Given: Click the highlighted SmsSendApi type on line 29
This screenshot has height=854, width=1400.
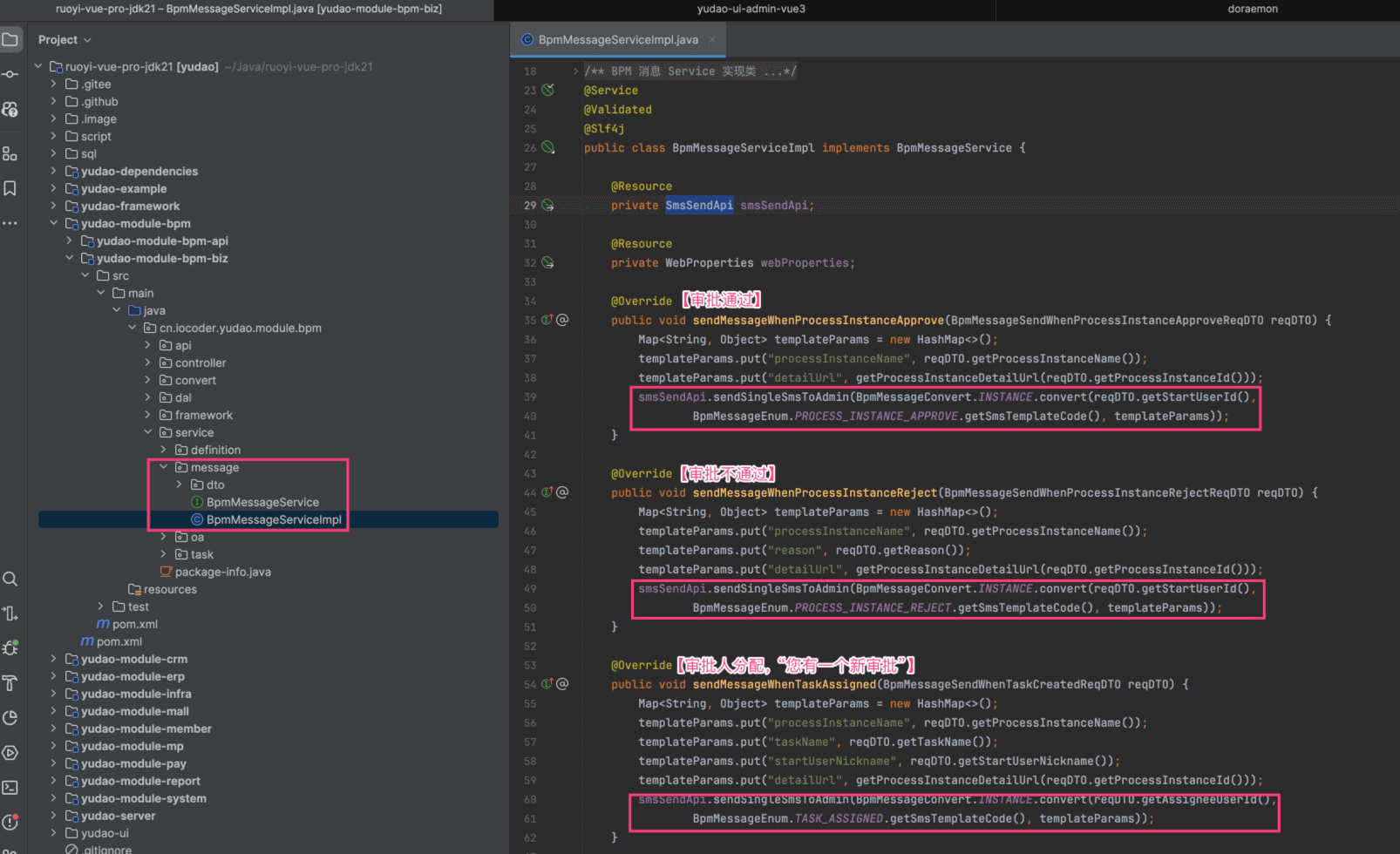Looking at the screenshot, I should tap(699, 206).
